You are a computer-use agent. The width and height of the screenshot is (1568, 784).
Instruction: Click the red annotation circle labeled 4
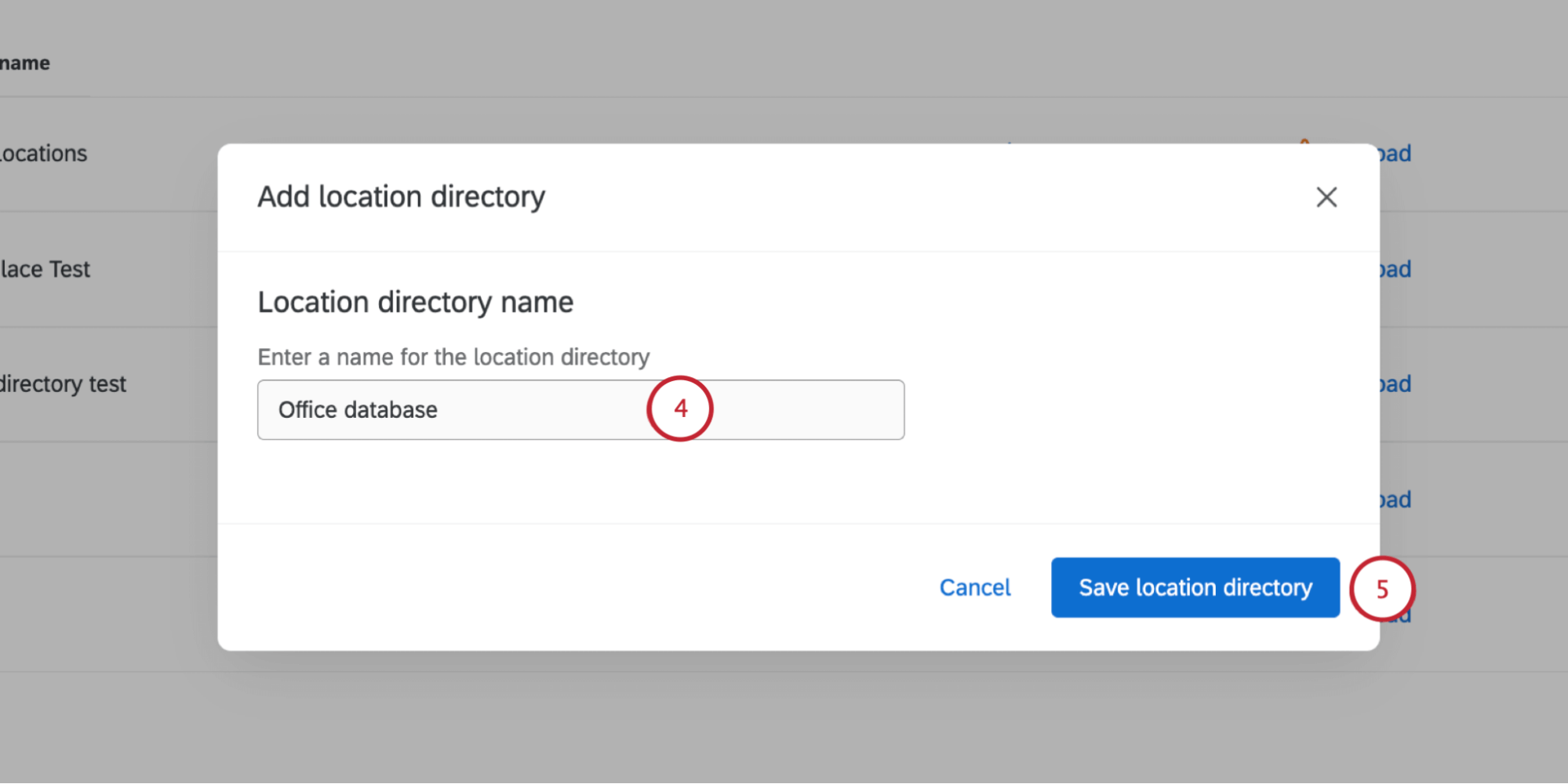[x=679, y=408]
